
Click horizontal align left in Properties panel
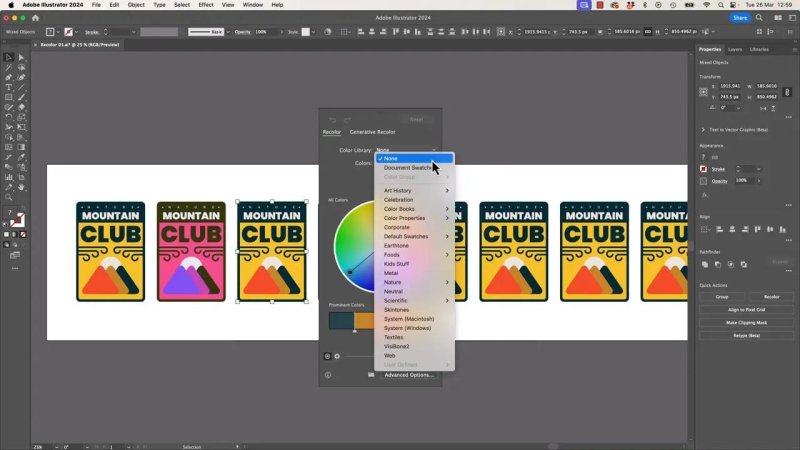coord(719,230)
